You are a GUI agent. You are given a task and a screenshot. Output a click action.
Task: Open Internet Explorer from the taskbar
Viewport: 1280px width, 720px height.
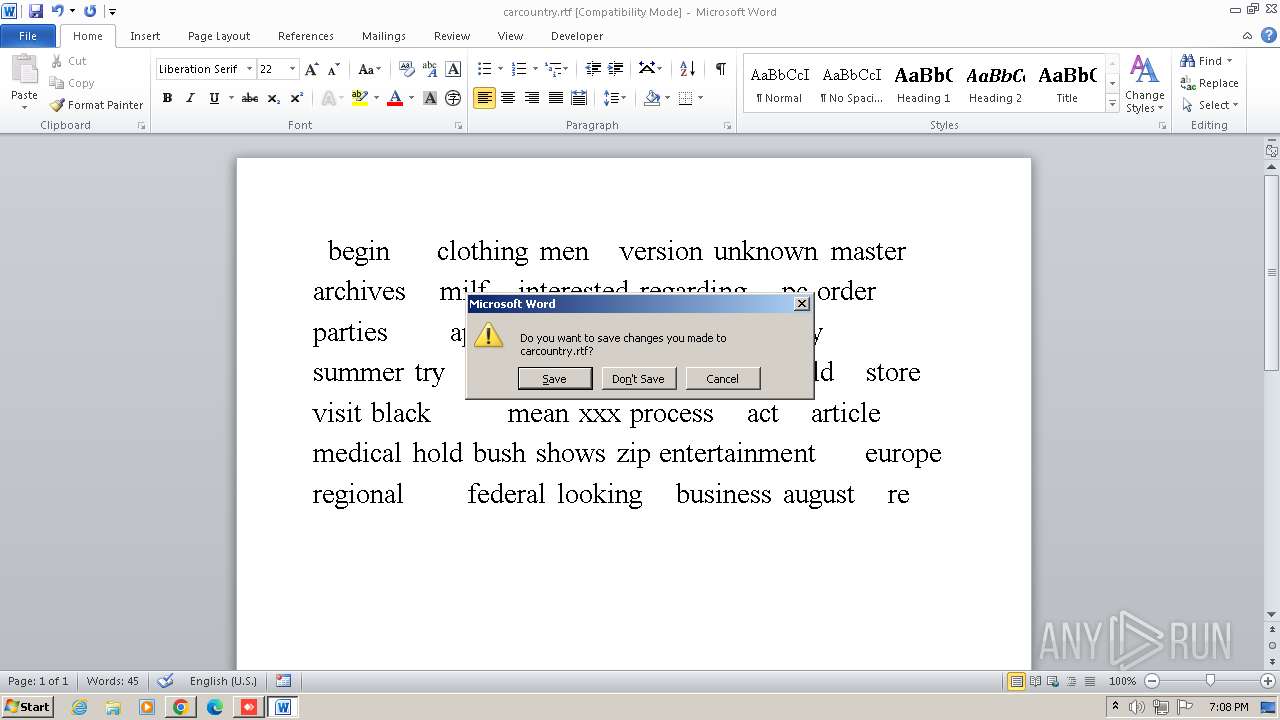point(79,707)
